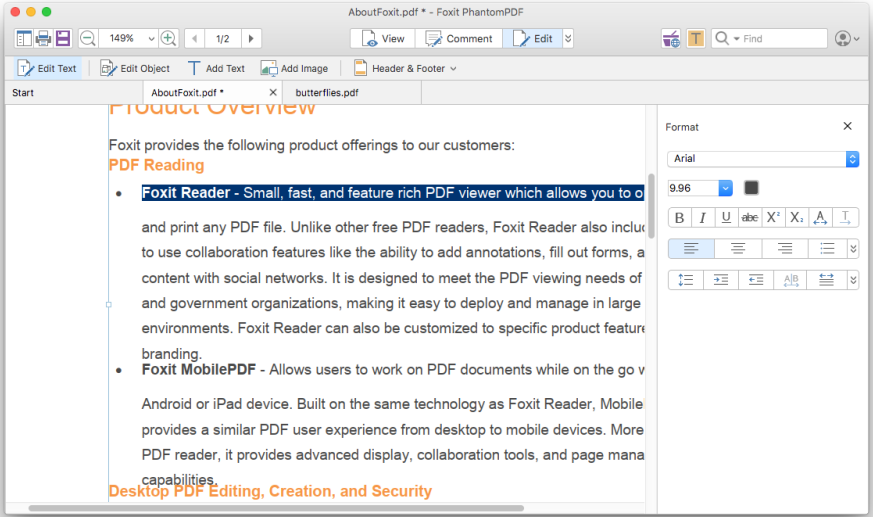Open the zoom percentage dropdown

click(151, 38)
